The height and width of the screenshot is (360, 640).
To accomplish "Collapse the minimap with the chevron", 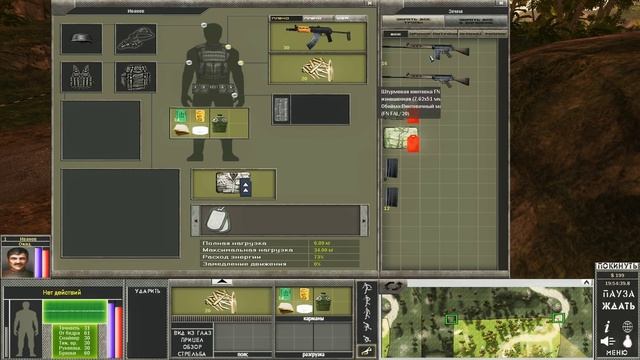I will tap(586, 282).
